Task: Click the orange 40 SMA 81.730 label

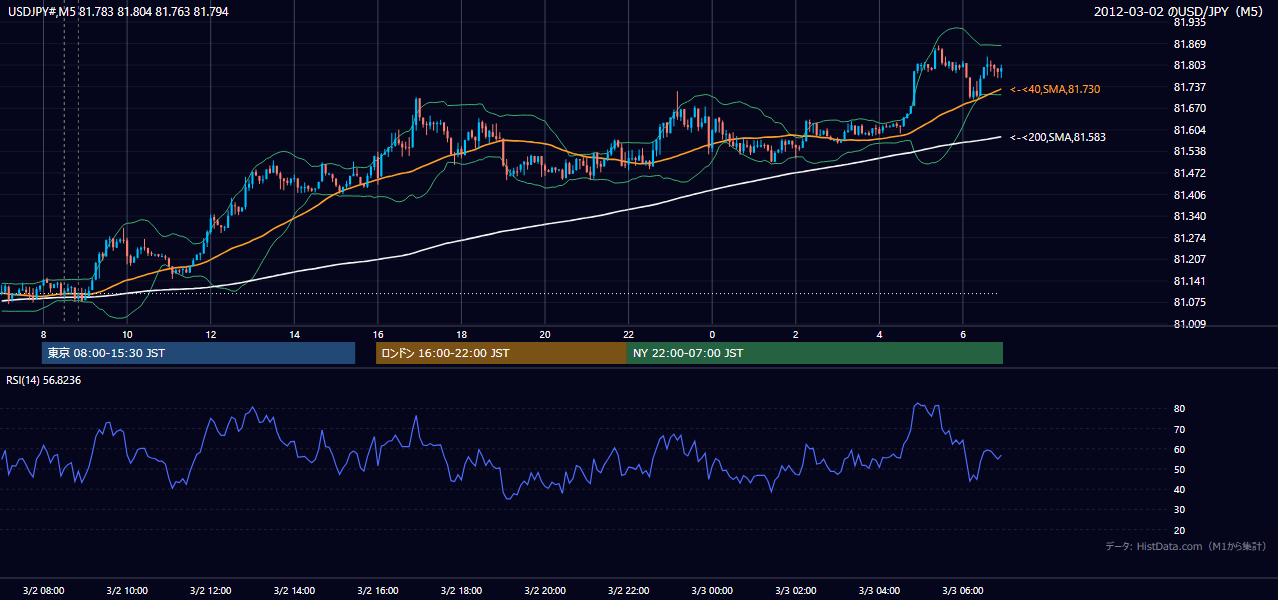Action: click(x=1055, y=90)
